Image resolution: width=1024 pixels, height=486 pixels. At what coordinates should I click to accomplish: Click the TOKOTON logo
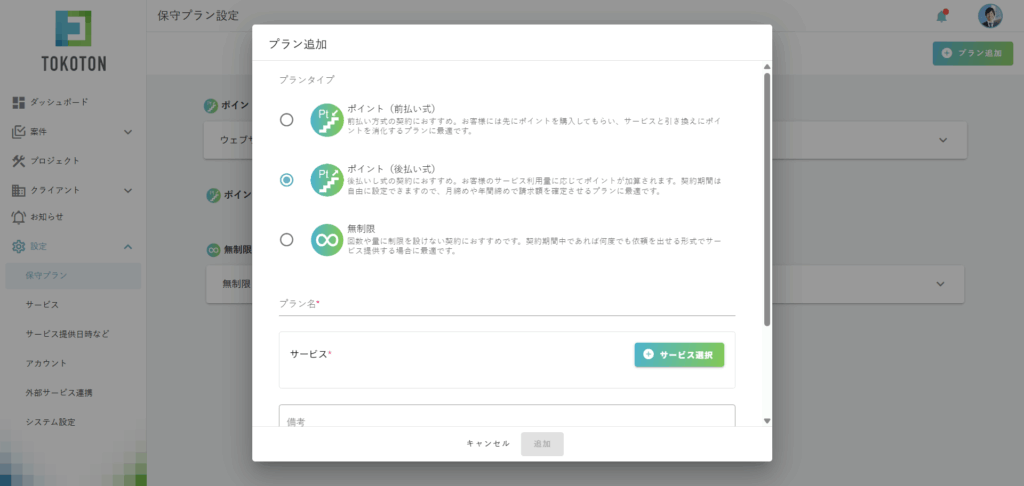pos(73,42)
